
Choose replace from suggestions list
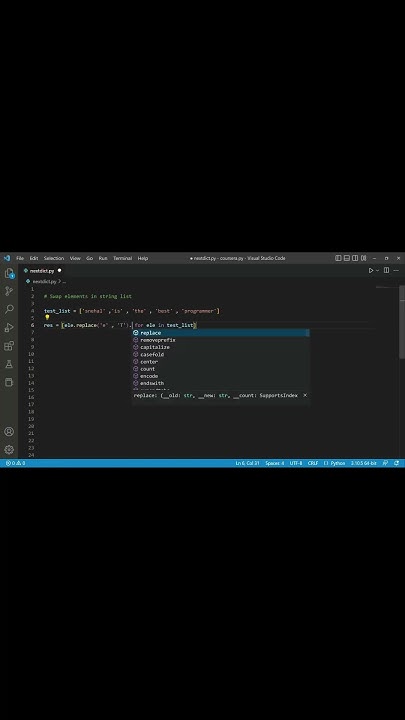(221, 333)
